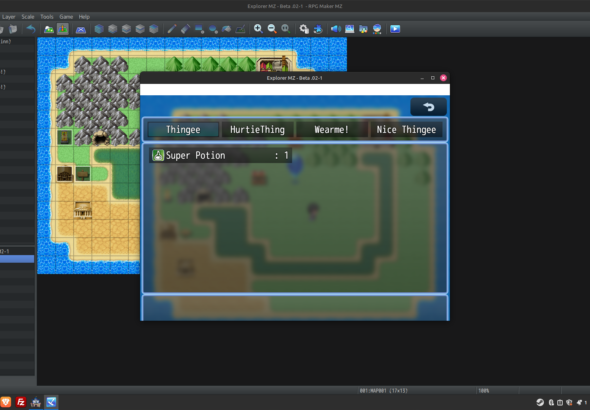Select the fourth layer cube icon
The image size is (590, 410).
[140, 29]
